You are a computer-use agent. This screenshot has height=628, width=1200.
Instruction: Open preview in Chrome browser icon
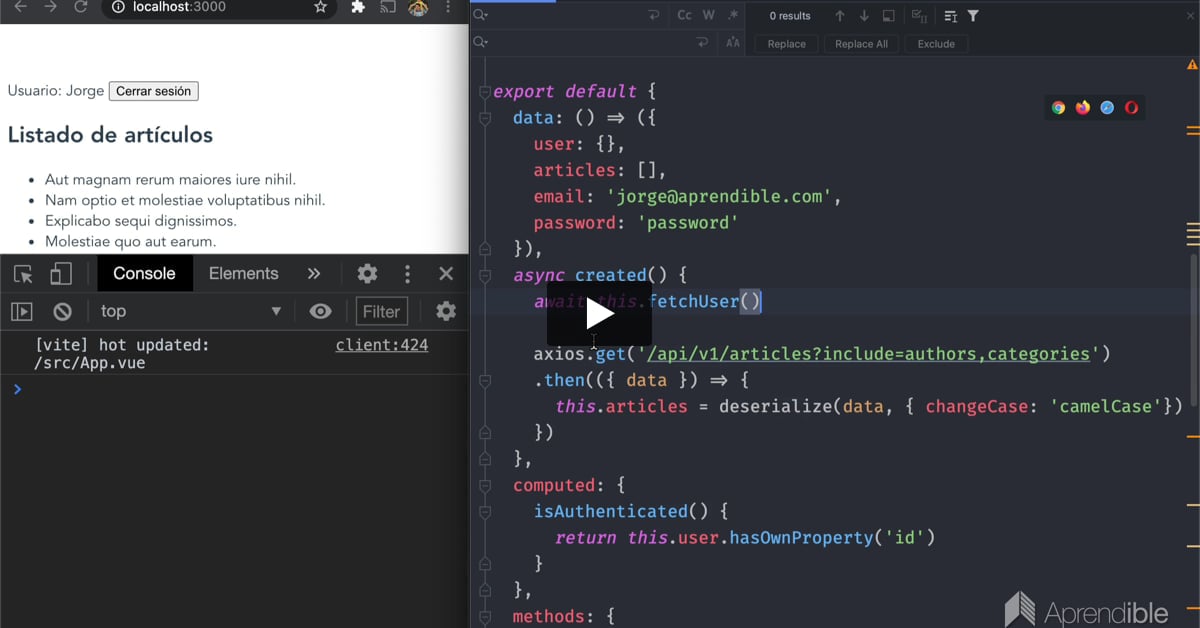click(x=1059, y=108)
